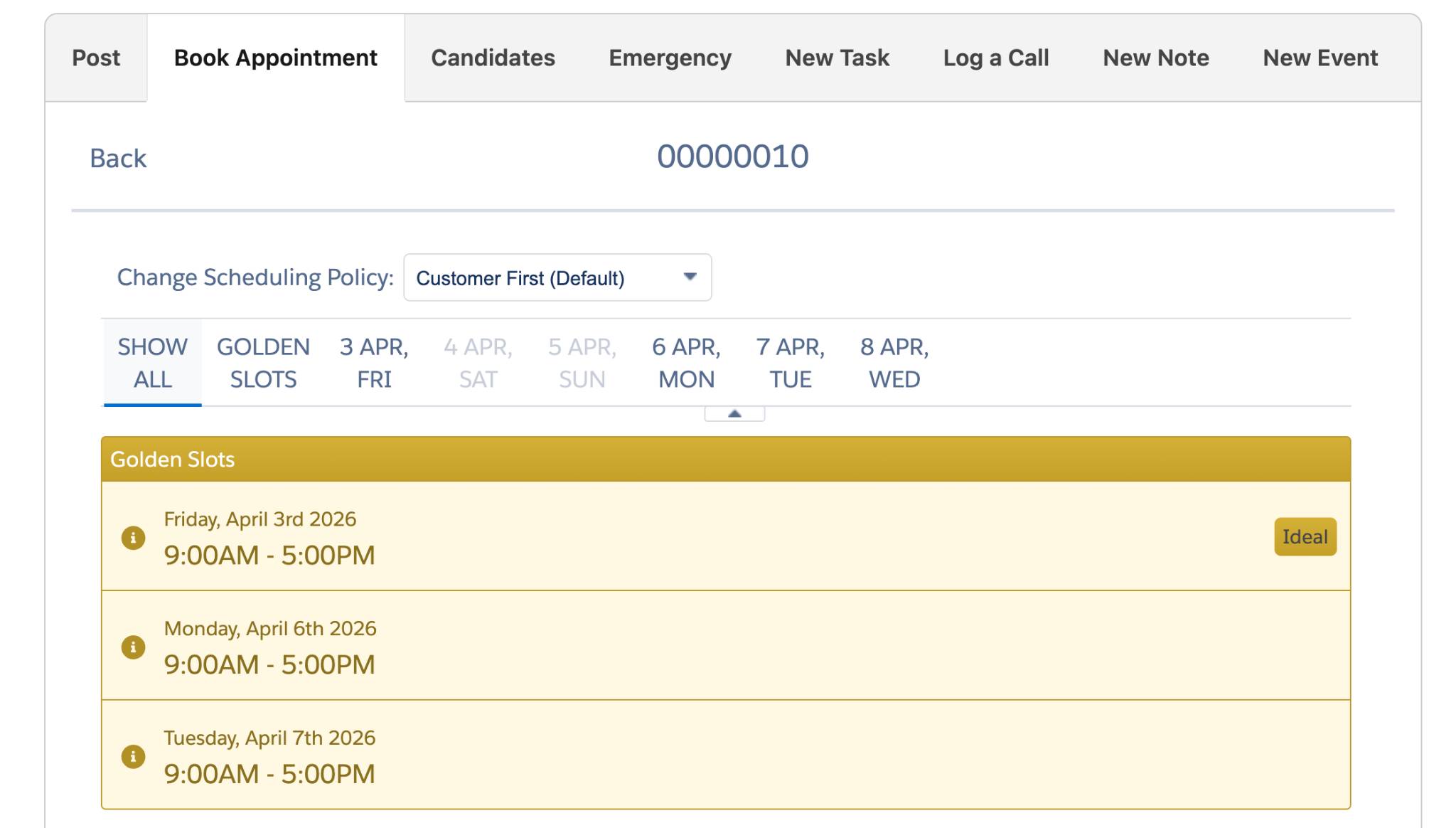Filter slots to 3 APR, FRI
Screen dimensions: 1456x828
pos(374,363)
